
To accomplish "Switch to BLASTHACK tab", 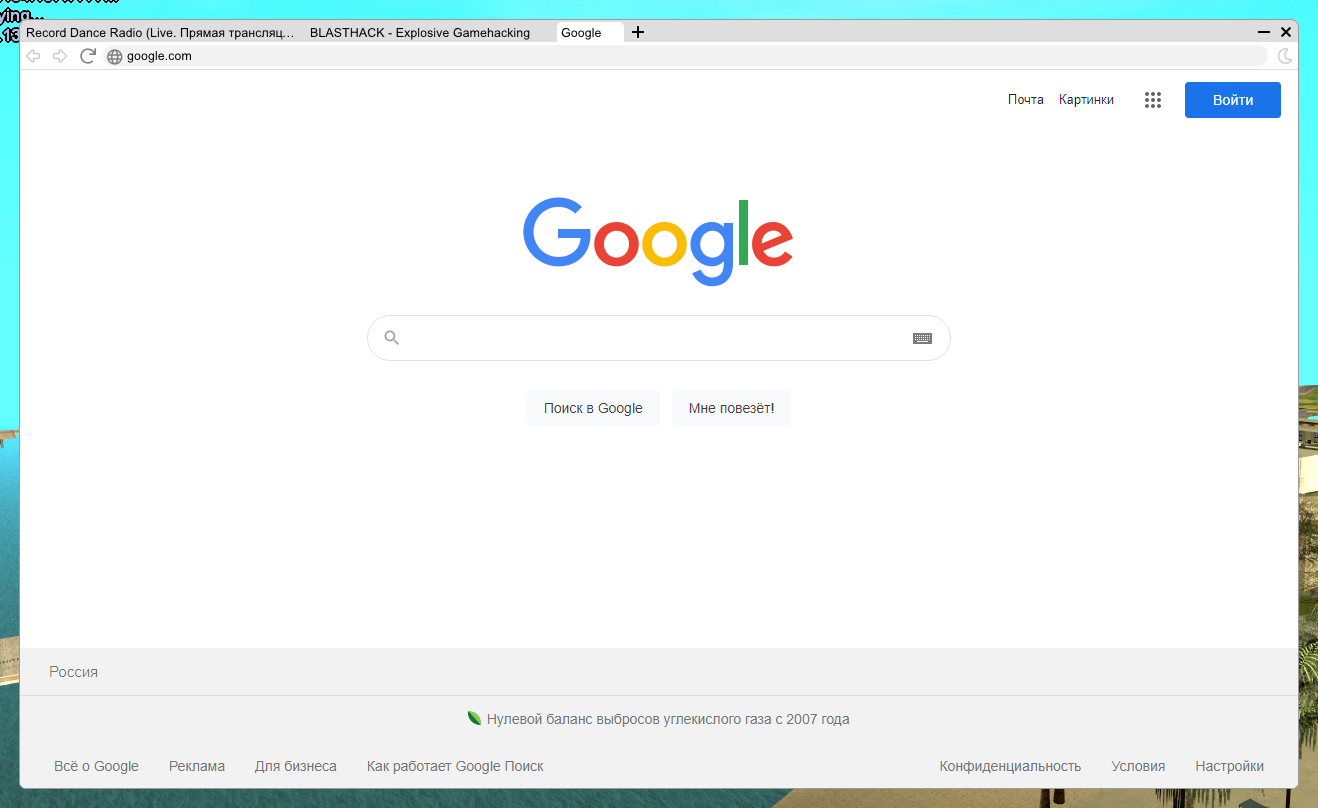I will tap(420, 33).
